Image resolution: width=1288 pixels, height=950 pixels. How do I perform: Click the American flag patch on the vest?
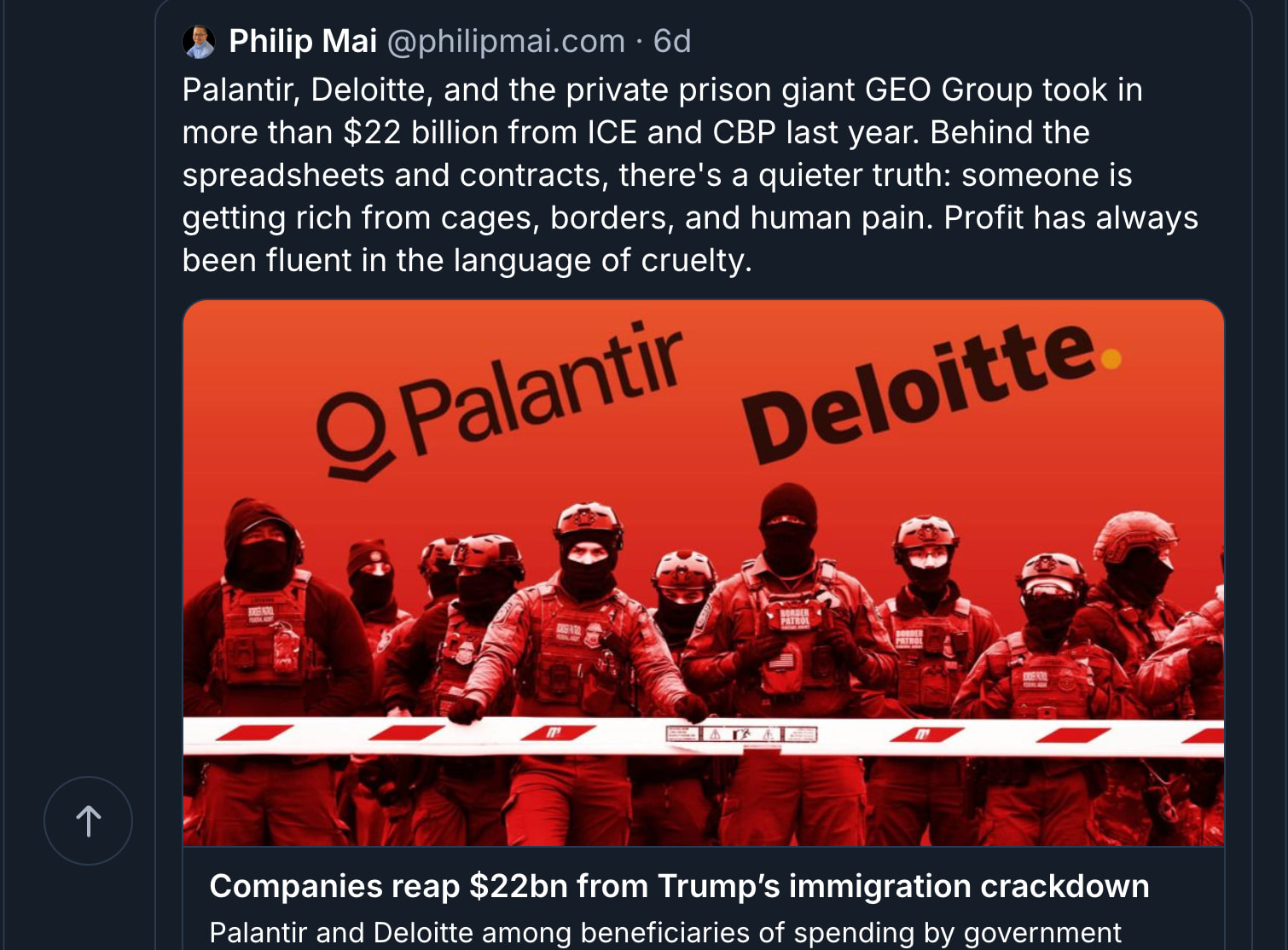point(780,661)
